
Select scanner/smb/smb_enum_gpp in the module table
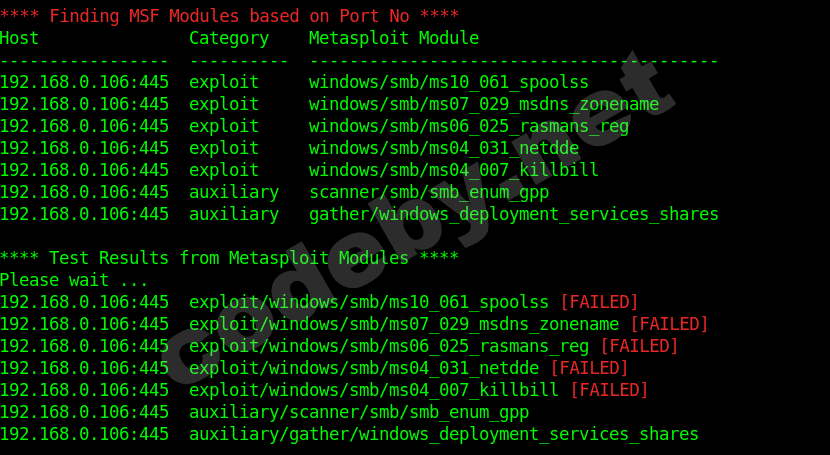click(428, 192)
